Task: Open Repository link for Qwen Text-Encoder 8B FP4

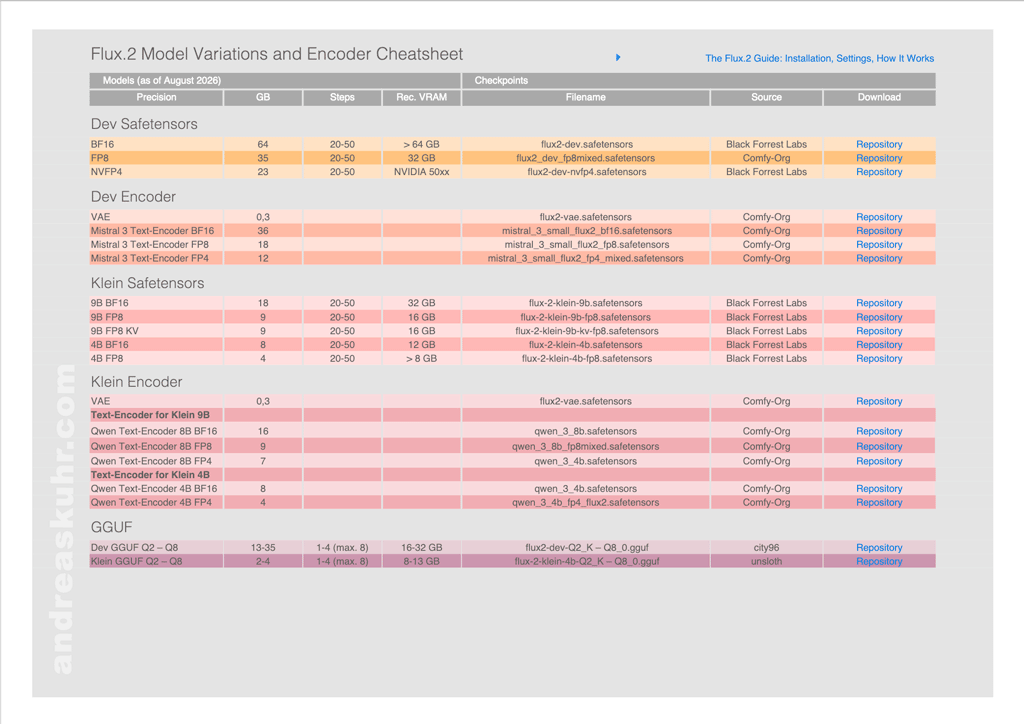Action: (879, 461)
